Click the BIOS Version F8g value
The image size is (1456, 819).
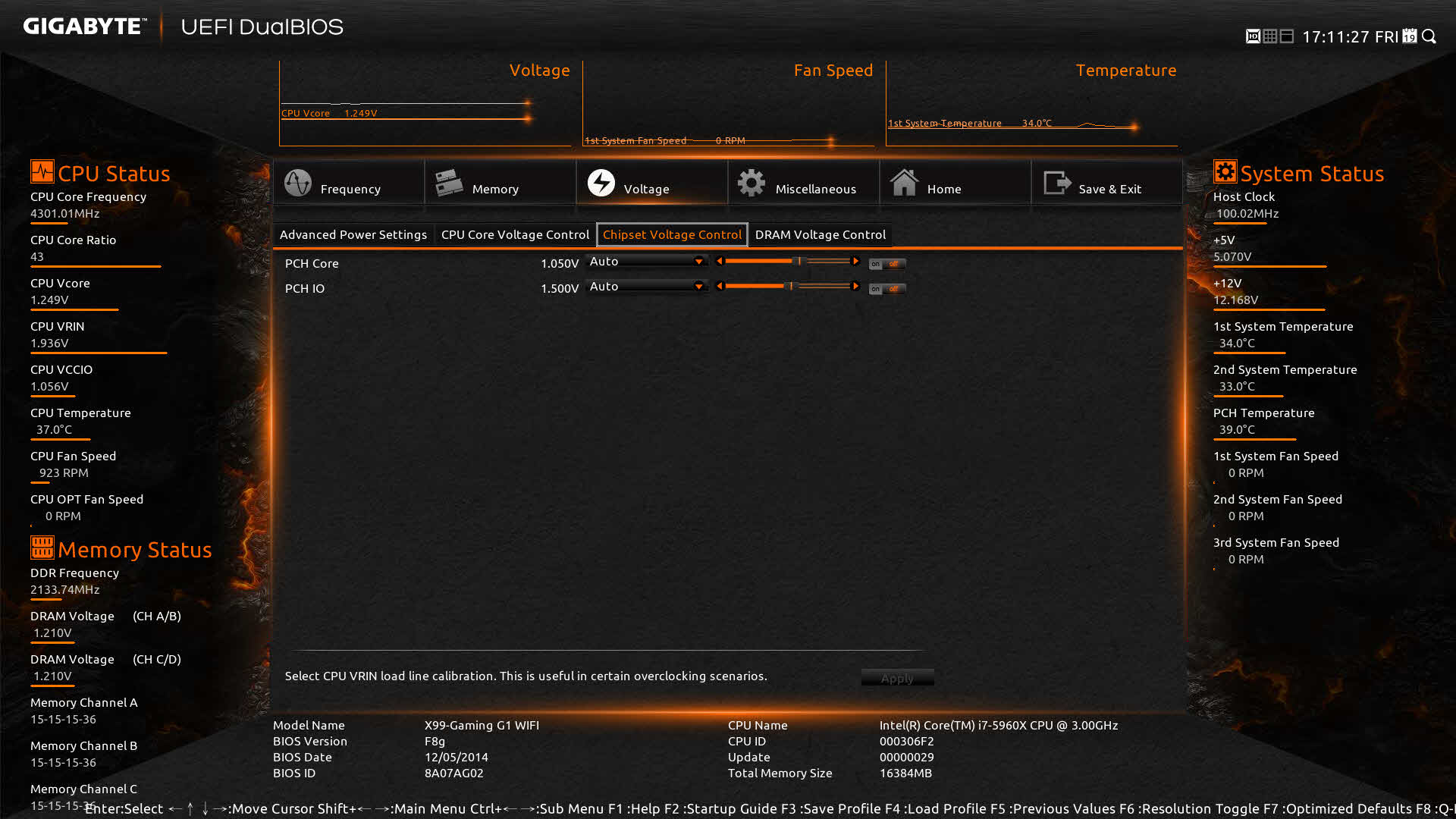coord(435,742)
